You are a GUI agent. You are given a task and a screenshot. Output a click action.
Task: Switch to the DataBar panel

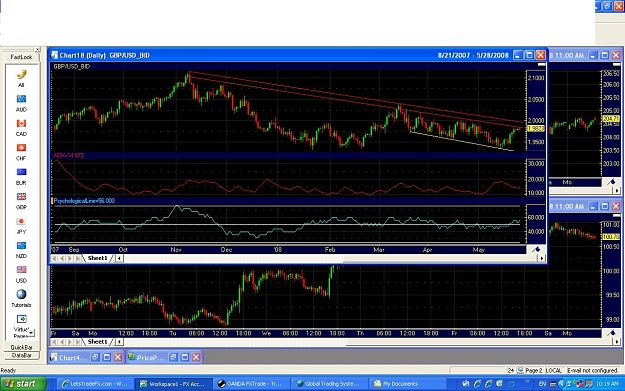click(x=22, y=355)
